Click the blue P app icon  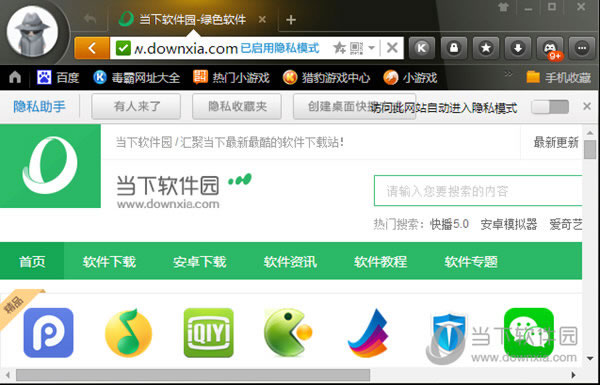pos(48,333)
